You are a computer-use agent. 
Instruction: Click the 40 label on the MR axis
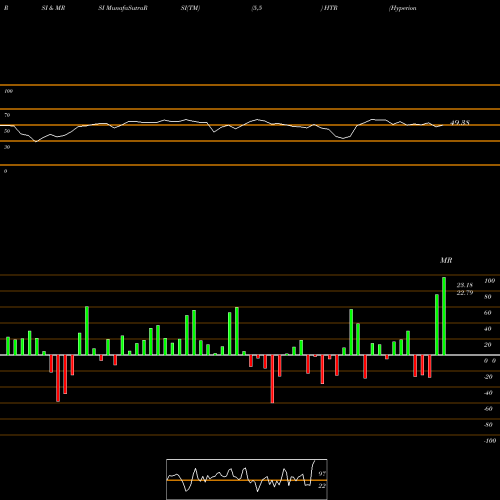tap(488, 329)
